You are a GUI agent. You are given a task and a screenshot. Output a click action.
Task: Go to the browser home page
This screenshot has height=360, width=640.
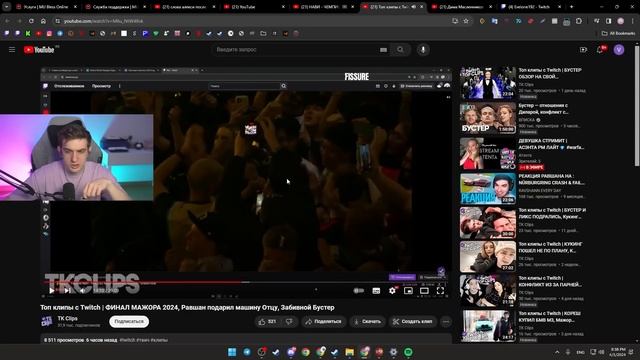pyautogui.click(x=43, y=21)
